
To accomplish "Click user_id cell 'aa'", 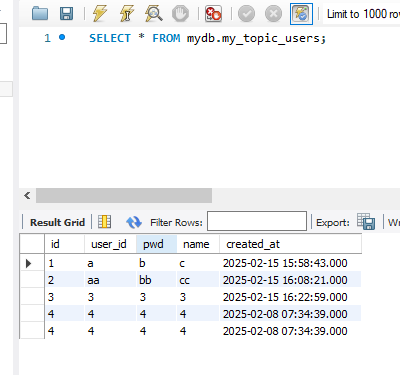I will pos(110,280).
